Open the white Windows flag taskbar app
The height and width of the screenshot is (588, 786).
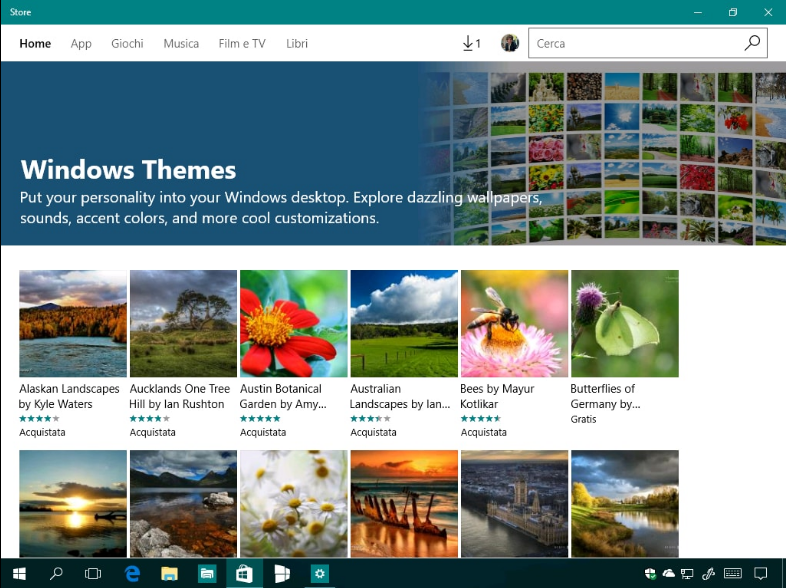coord(282,573)
